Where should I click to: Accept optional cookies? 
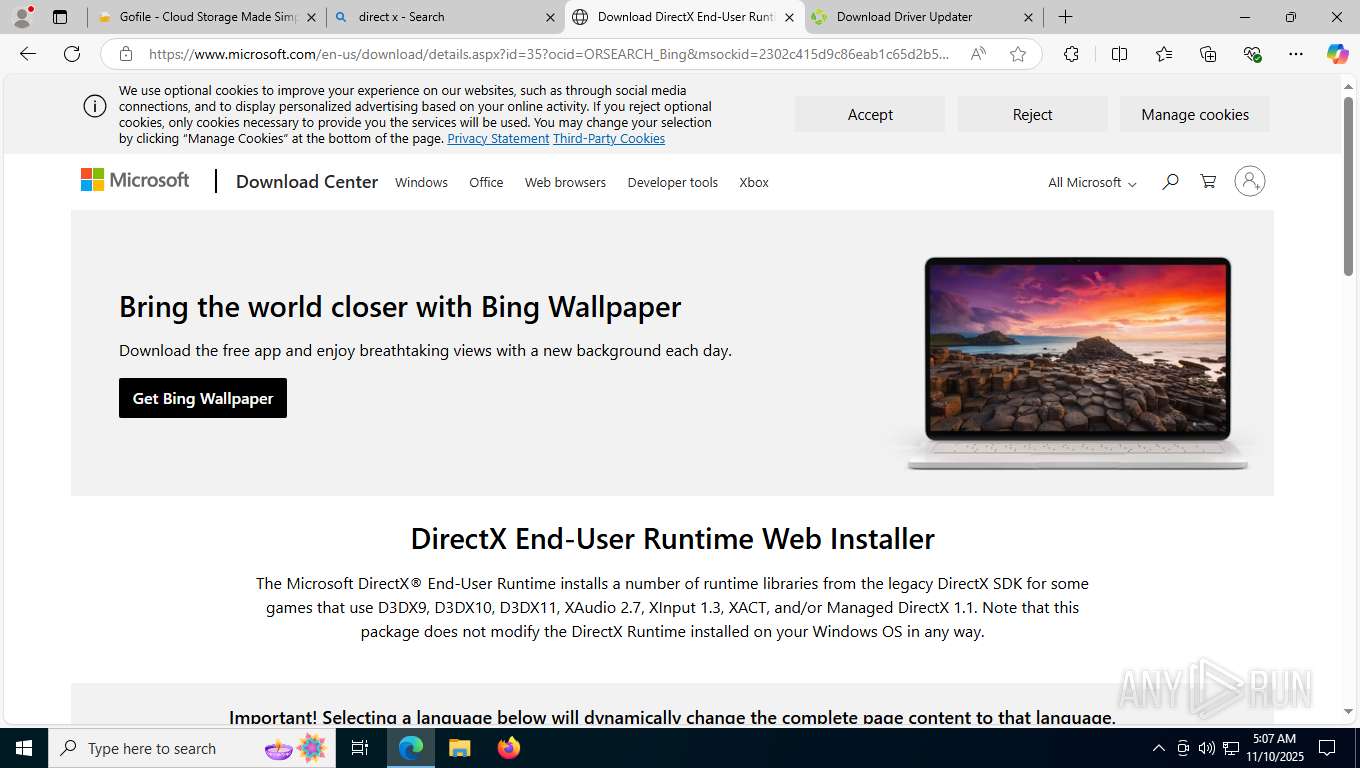pyautogui.click(x=870, y=114)
